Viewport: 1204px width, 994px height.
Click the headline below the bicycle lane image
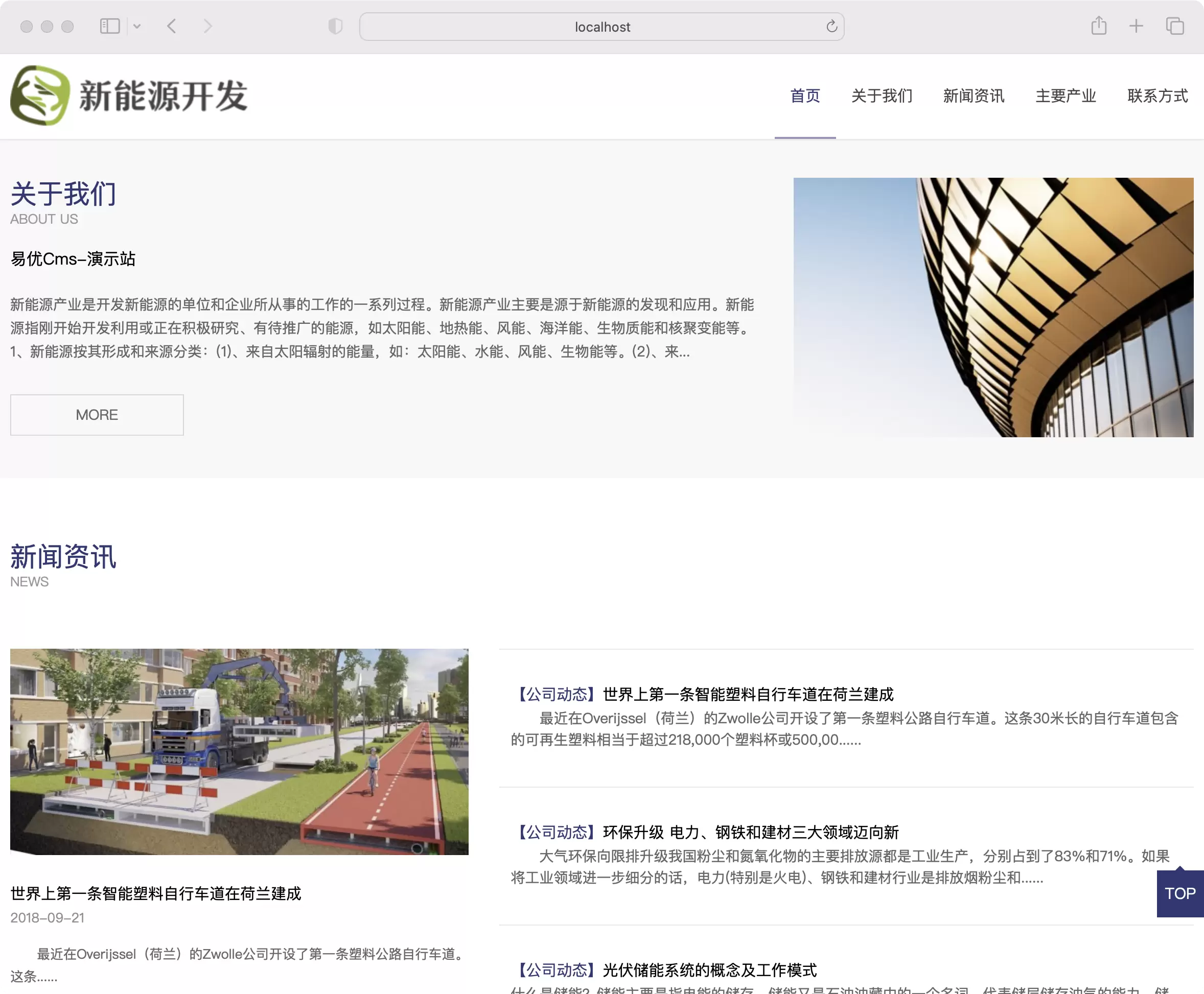coord(156,894)
